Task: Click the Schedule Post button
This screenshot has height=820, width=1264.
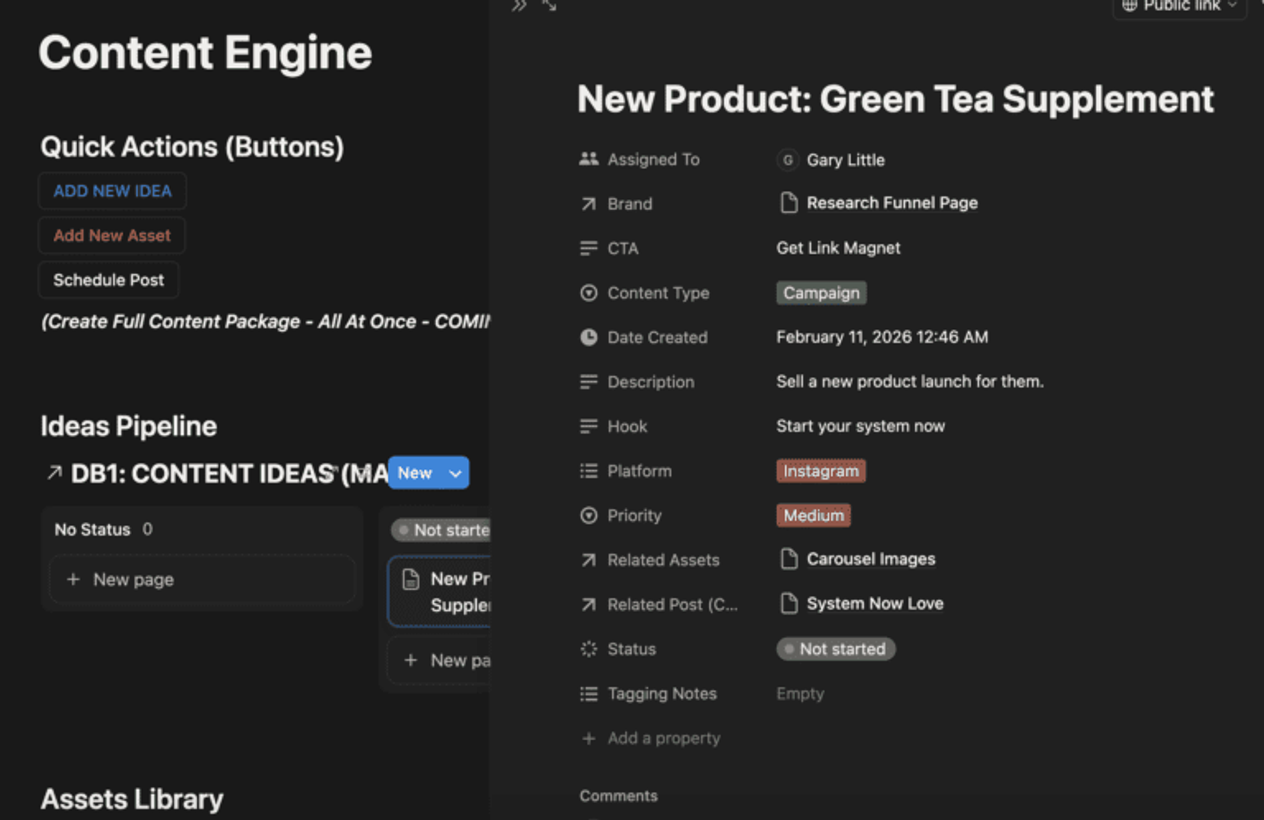Action: pyautogui.click(x=108, y=280)
